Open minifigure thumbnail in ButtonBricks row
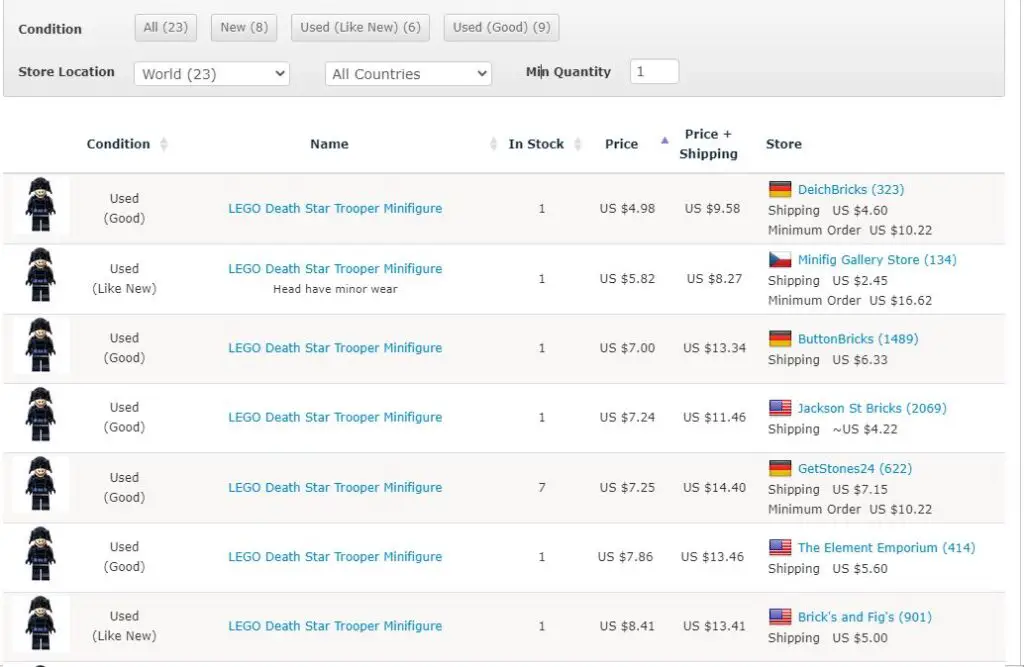Viewport: 1024px width, 667px height. [40, 345]
